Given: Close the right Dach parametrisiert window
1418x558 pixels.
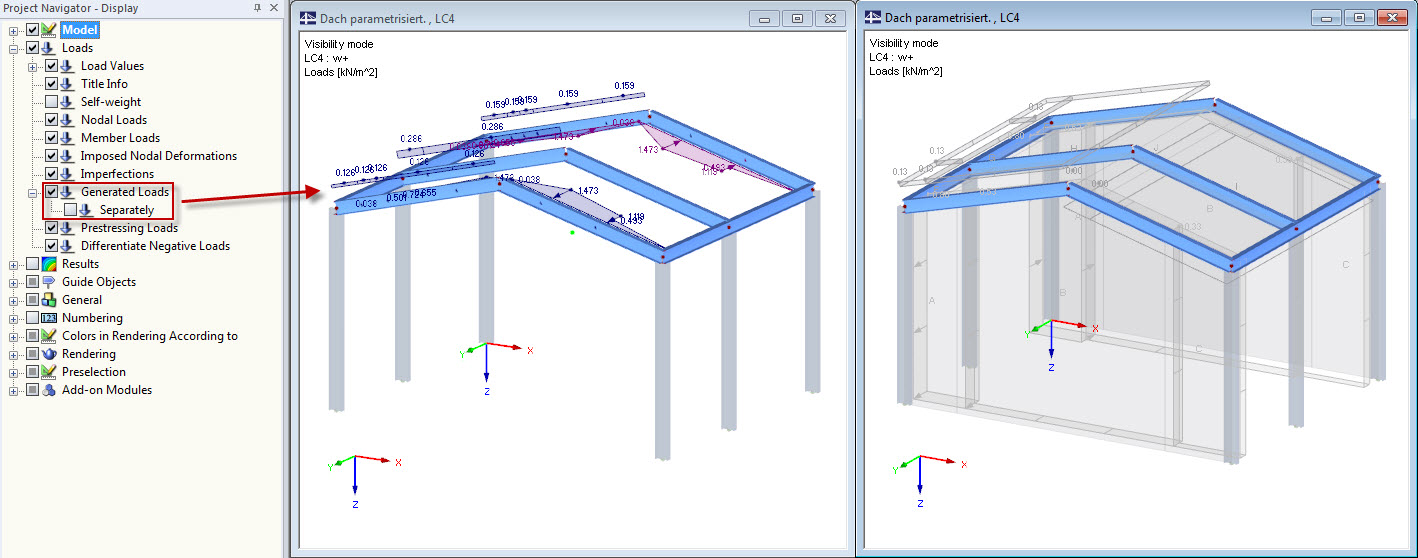Looking at the screenshot, I should [1390, 18].
